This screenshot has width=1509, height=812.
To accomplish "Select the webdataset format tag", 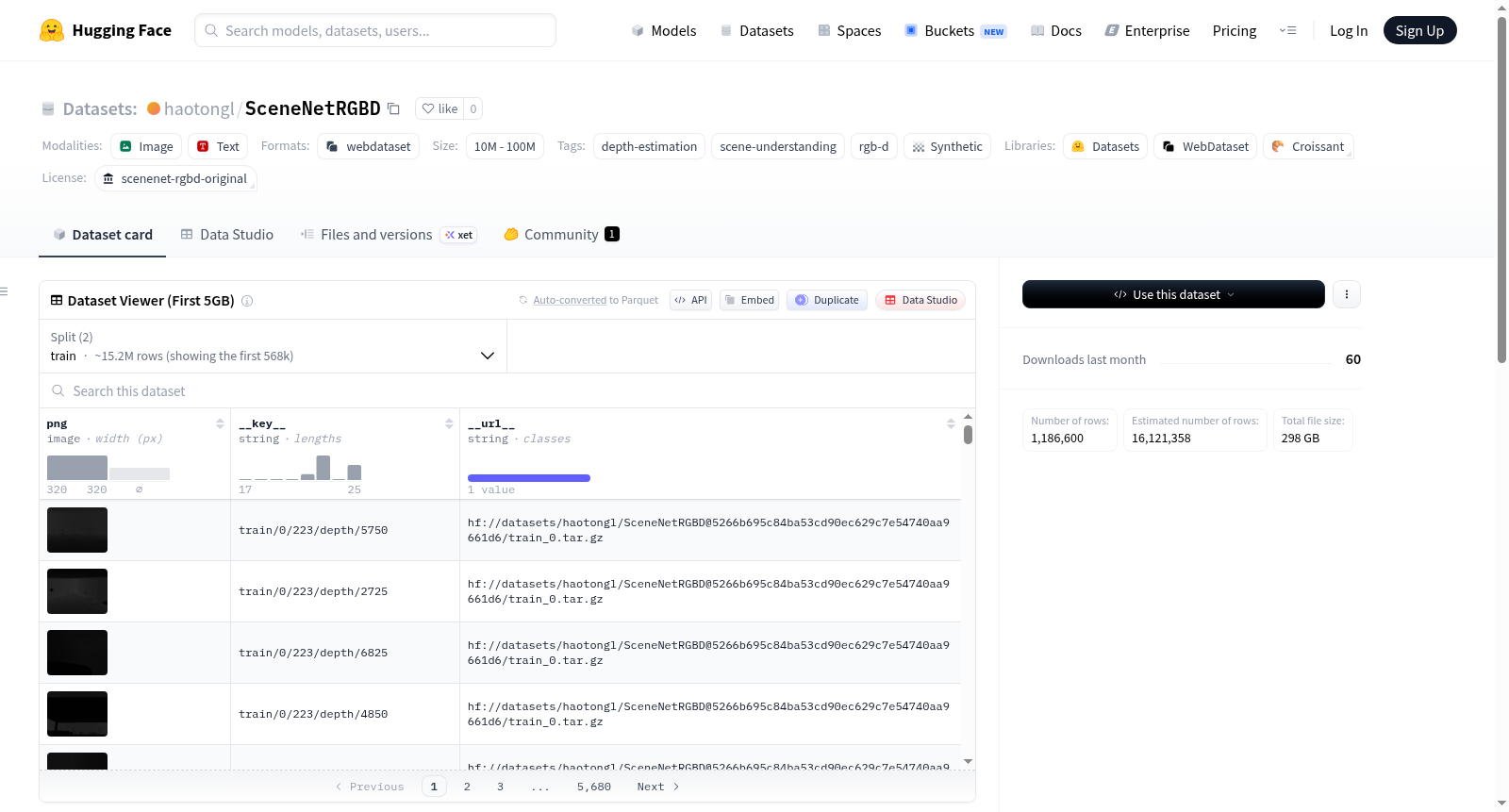I will 369,146.
